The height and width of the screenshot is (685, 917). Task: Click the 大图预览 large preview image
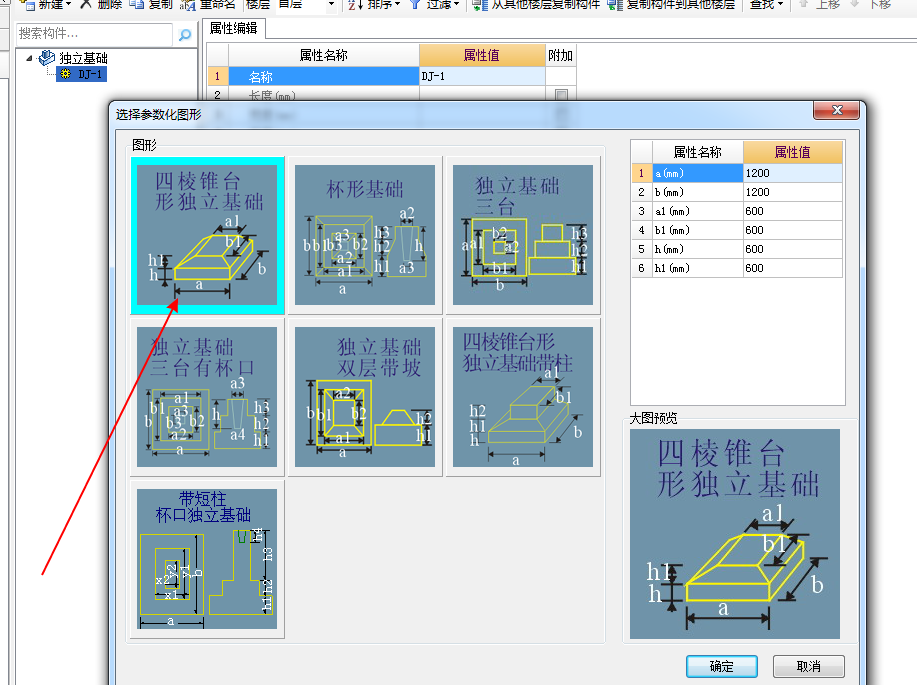(735, 534)
